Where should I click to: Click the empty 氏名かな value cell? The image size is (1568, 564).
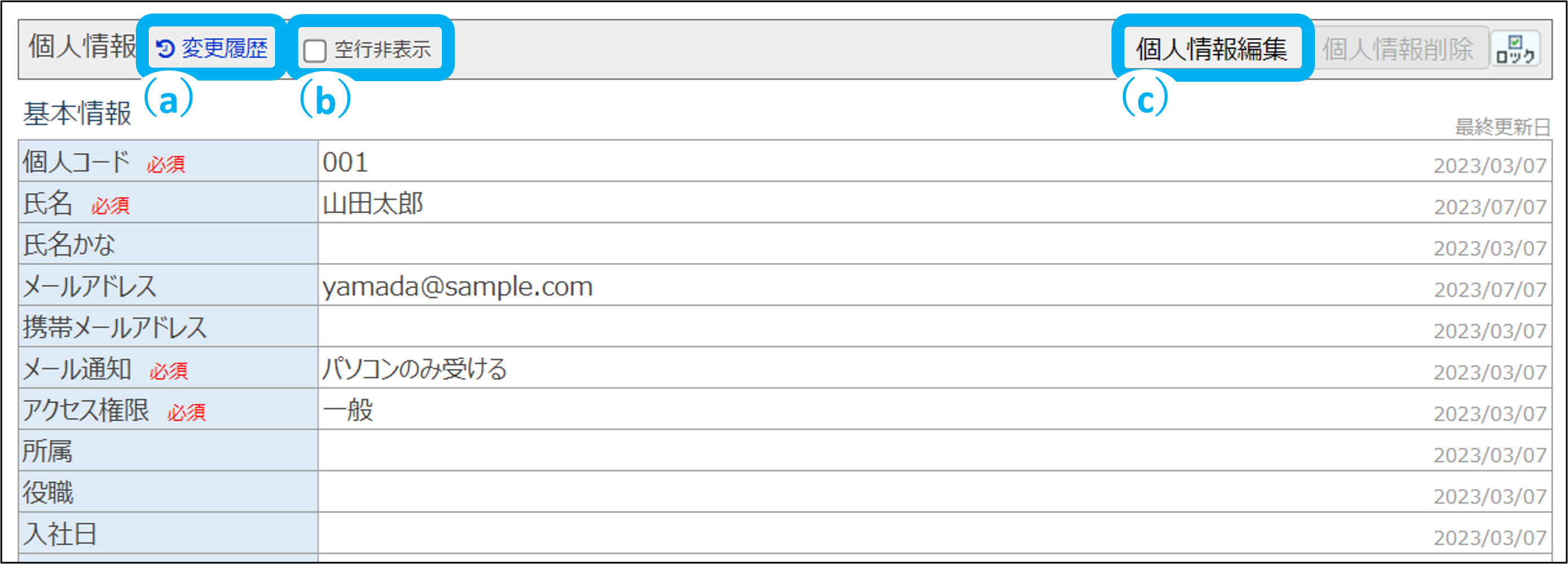730,245
